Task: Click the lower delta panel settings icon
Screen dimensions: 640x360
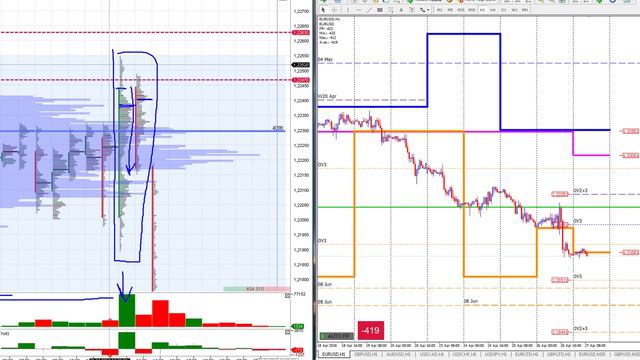Action: [x=287, y=332]
